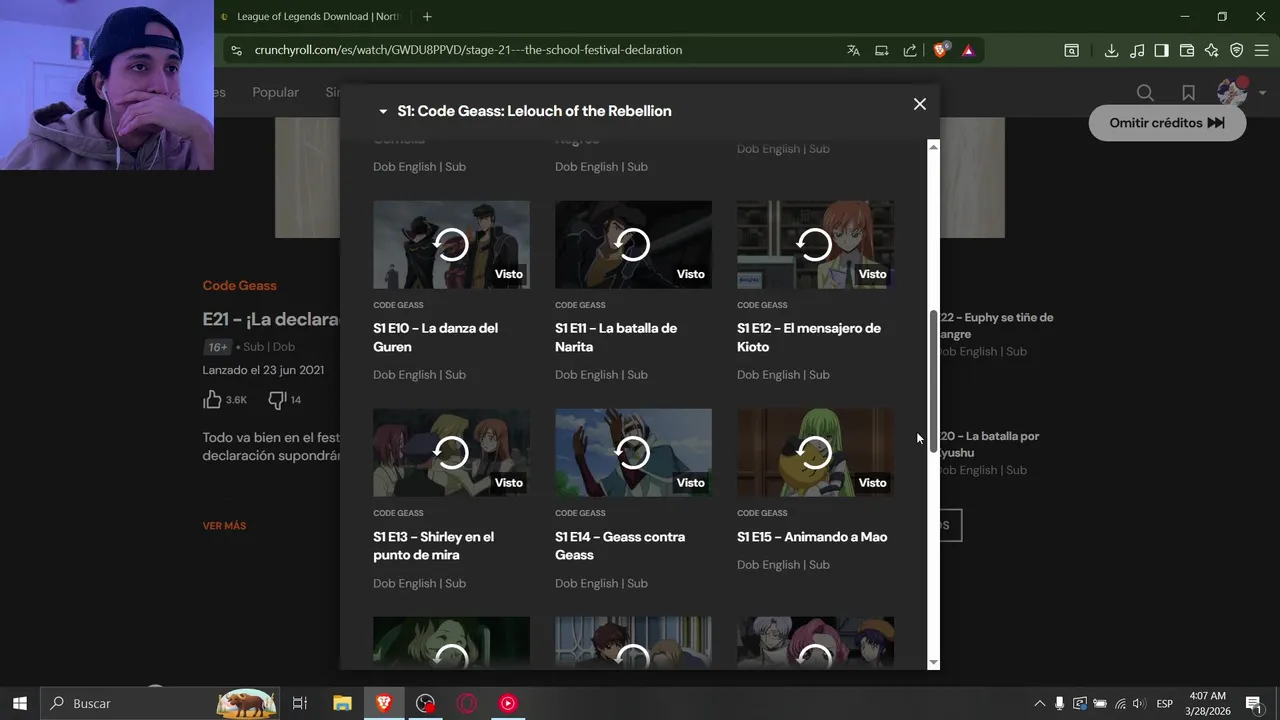This screenshot has width=1280, height=720.
Task: Open the taskbar clock showing 4:07 AM
Action: point(1207,703)
